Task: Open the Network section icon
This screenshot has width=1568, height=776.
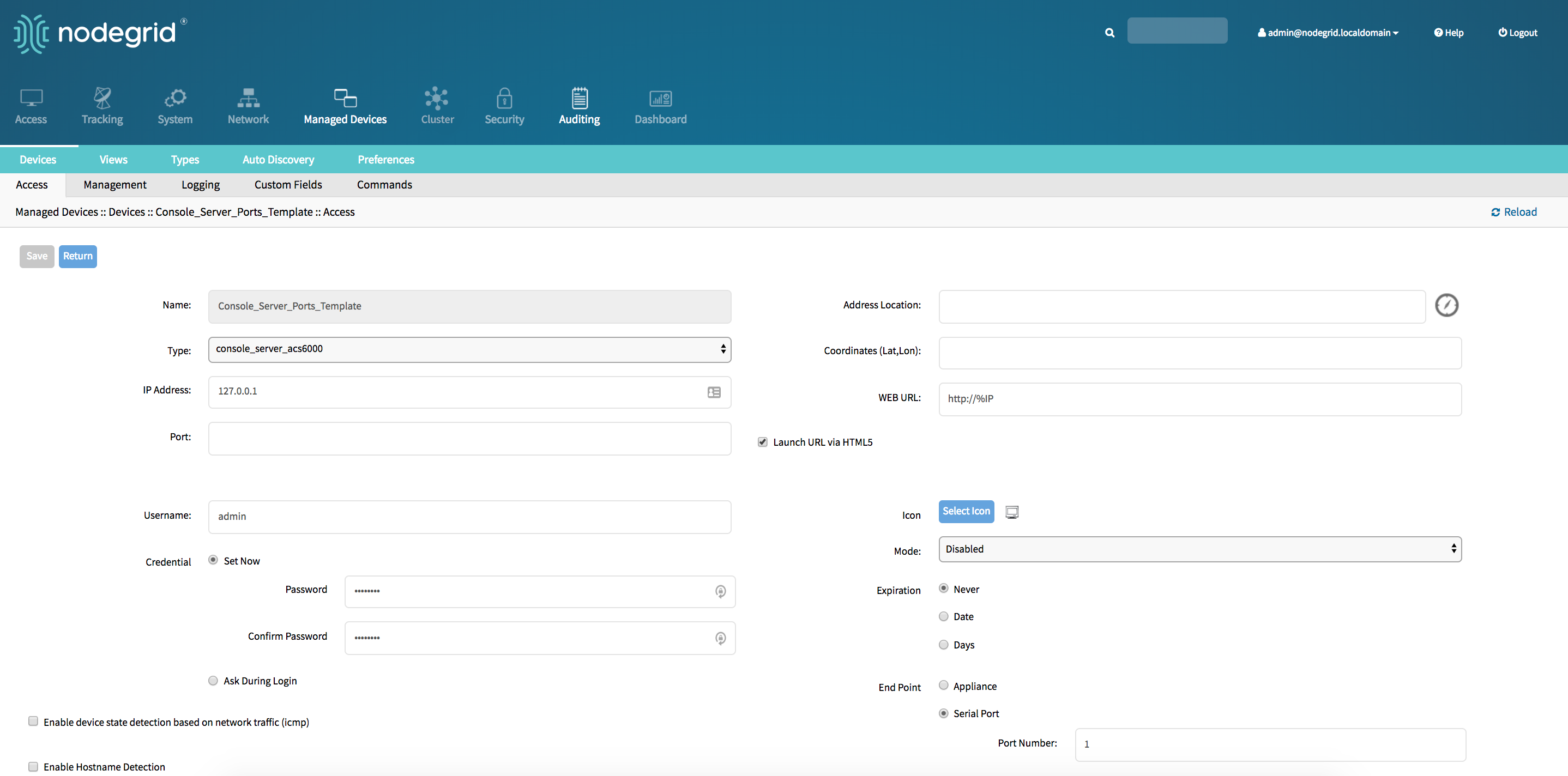Action: coord(249,98)
